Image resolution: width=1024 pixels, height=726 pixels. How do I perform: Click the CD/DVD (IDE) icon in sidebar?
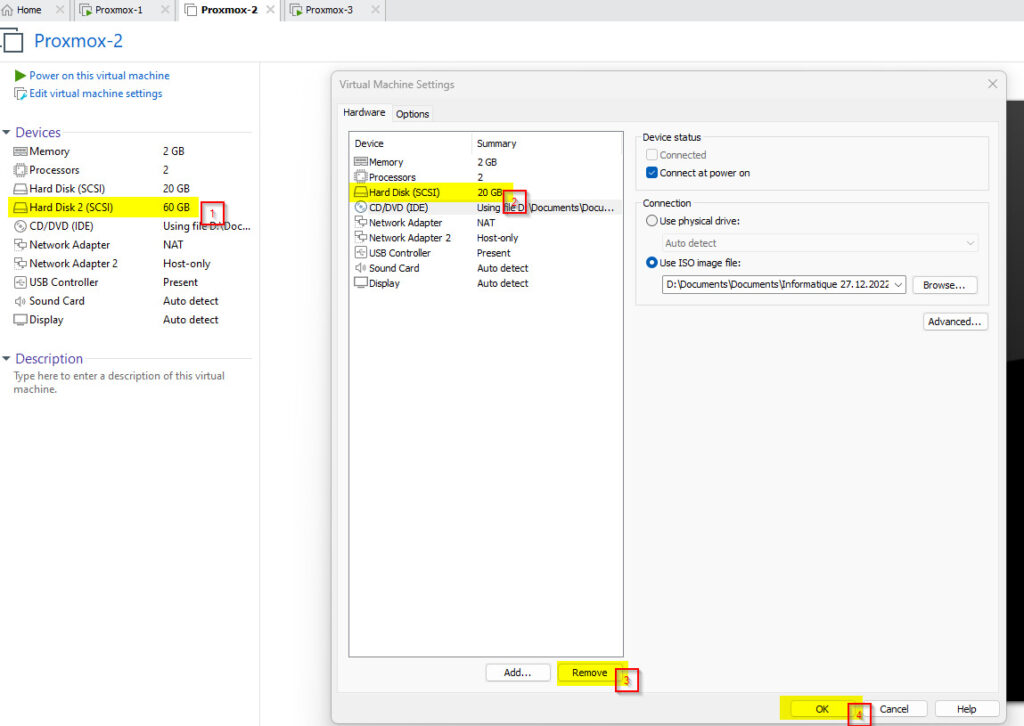click(20, 227)
